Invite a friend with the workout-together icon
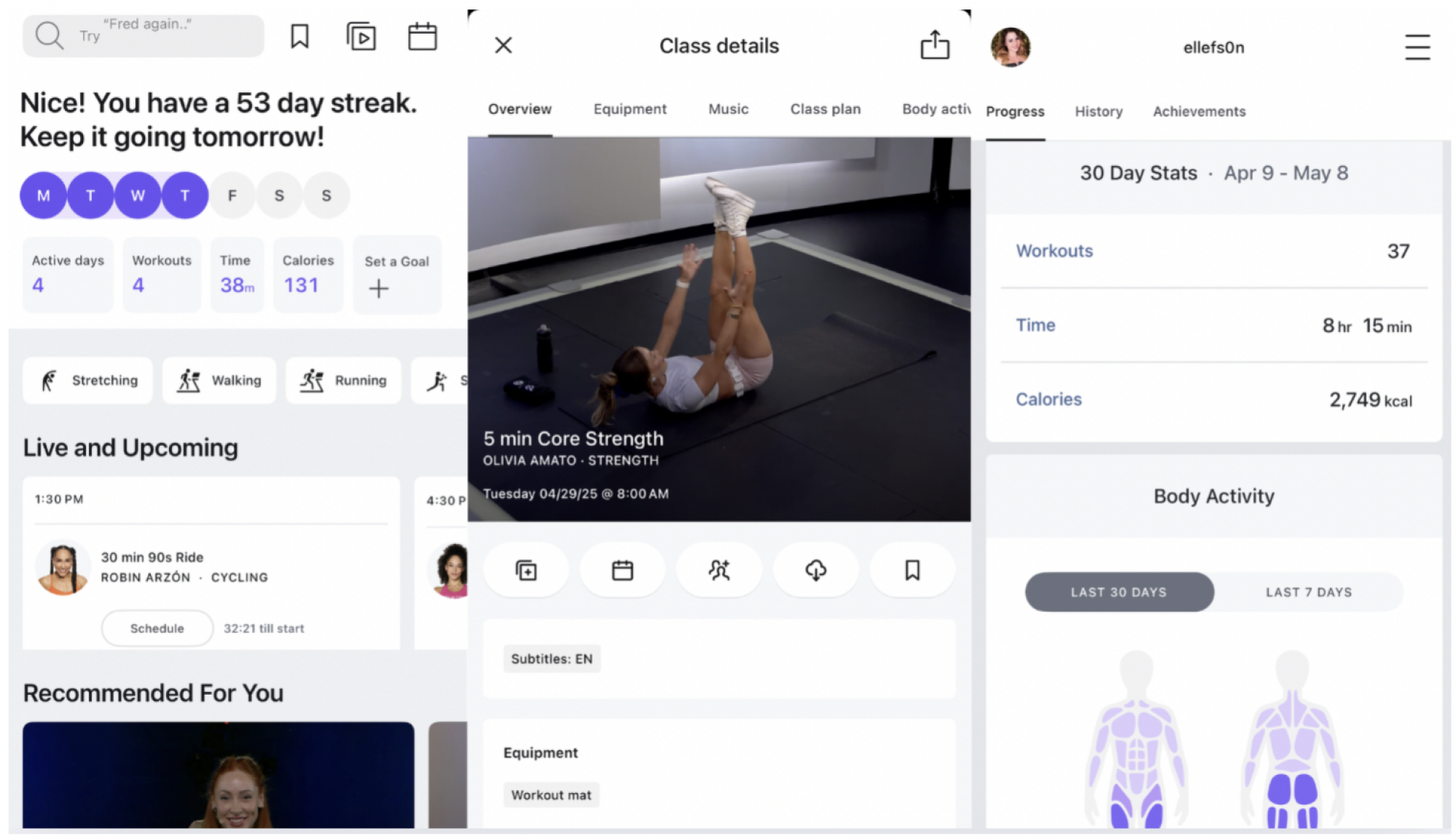Viewport: 1456px width, 836px height. [719, 570]
